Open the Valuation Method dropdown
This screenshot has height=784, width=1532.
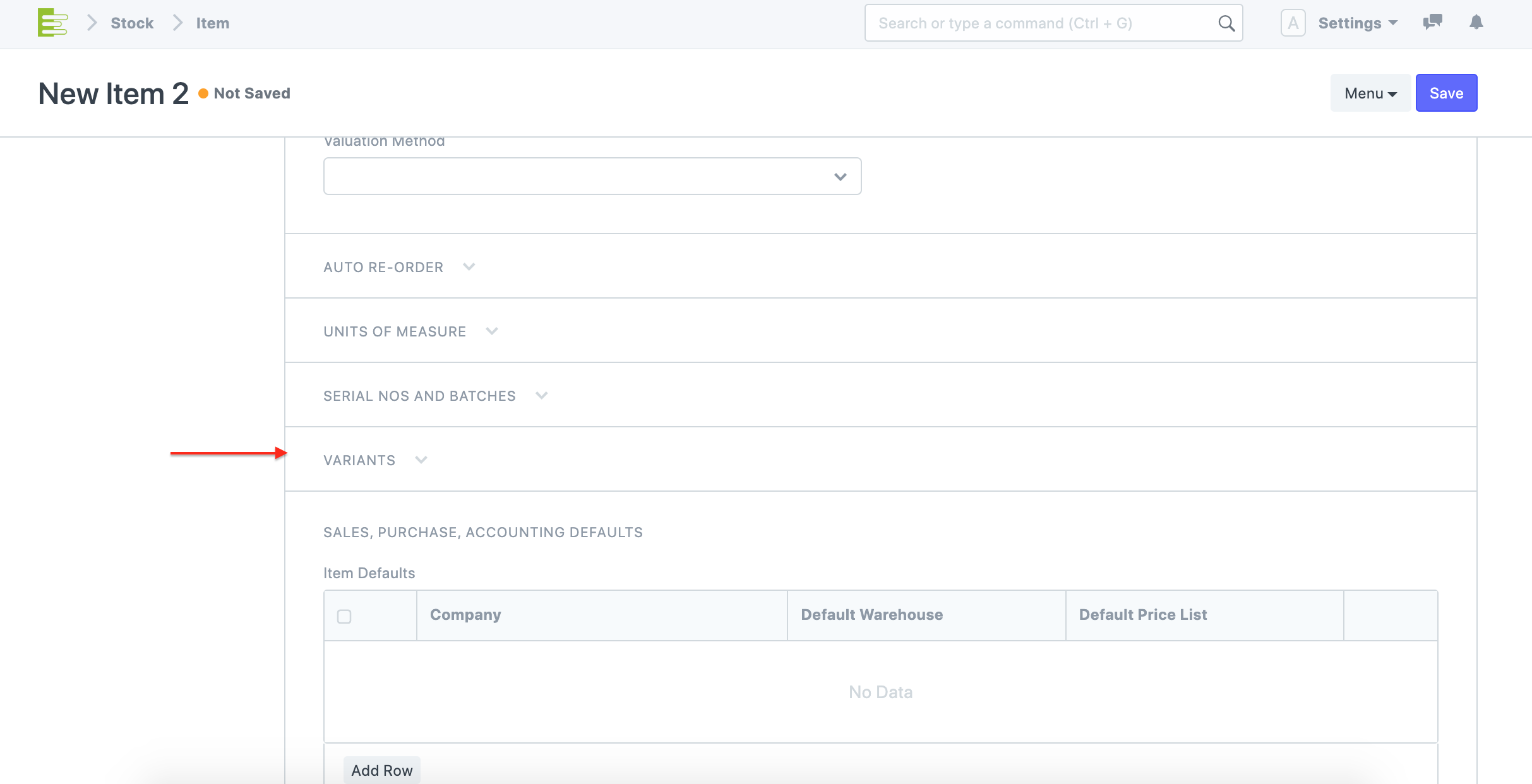(592, 177)
